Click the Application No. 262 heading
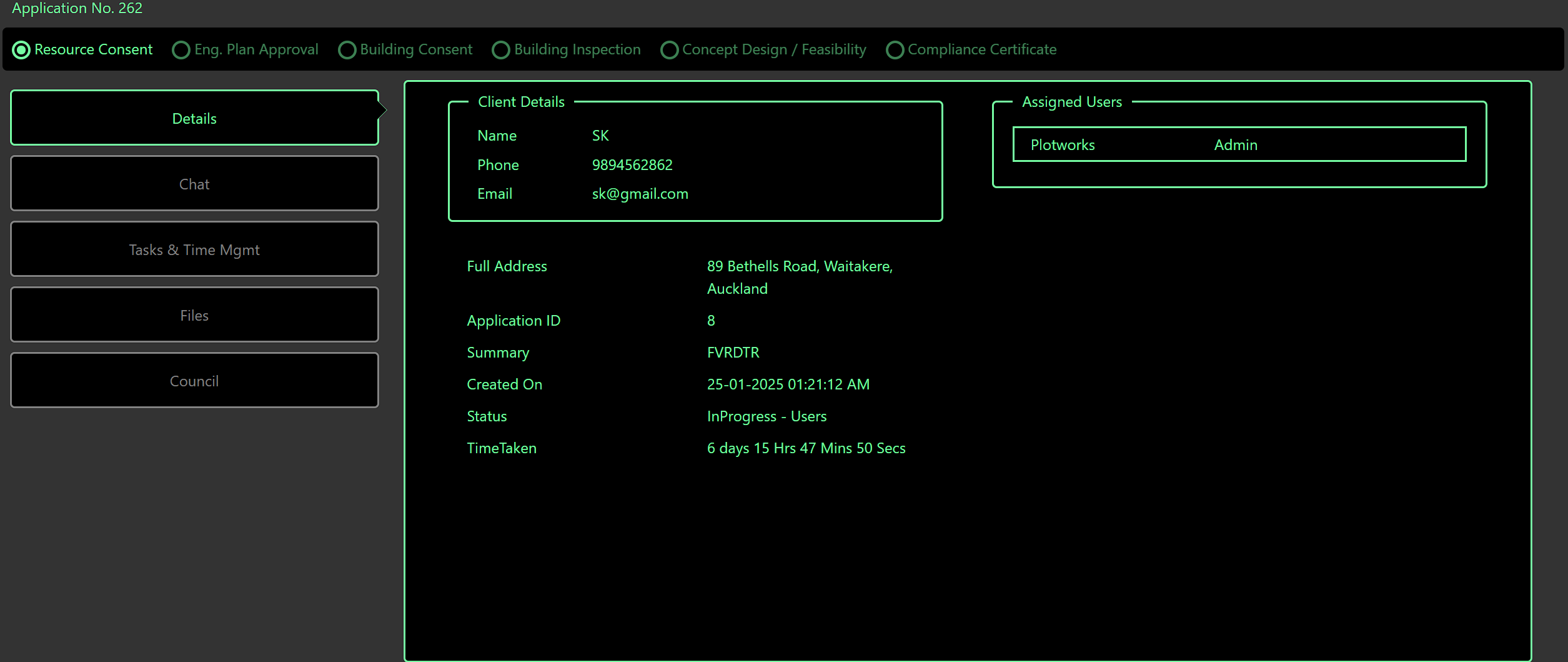The image size is (1568, 662). (x=76, y=8)
